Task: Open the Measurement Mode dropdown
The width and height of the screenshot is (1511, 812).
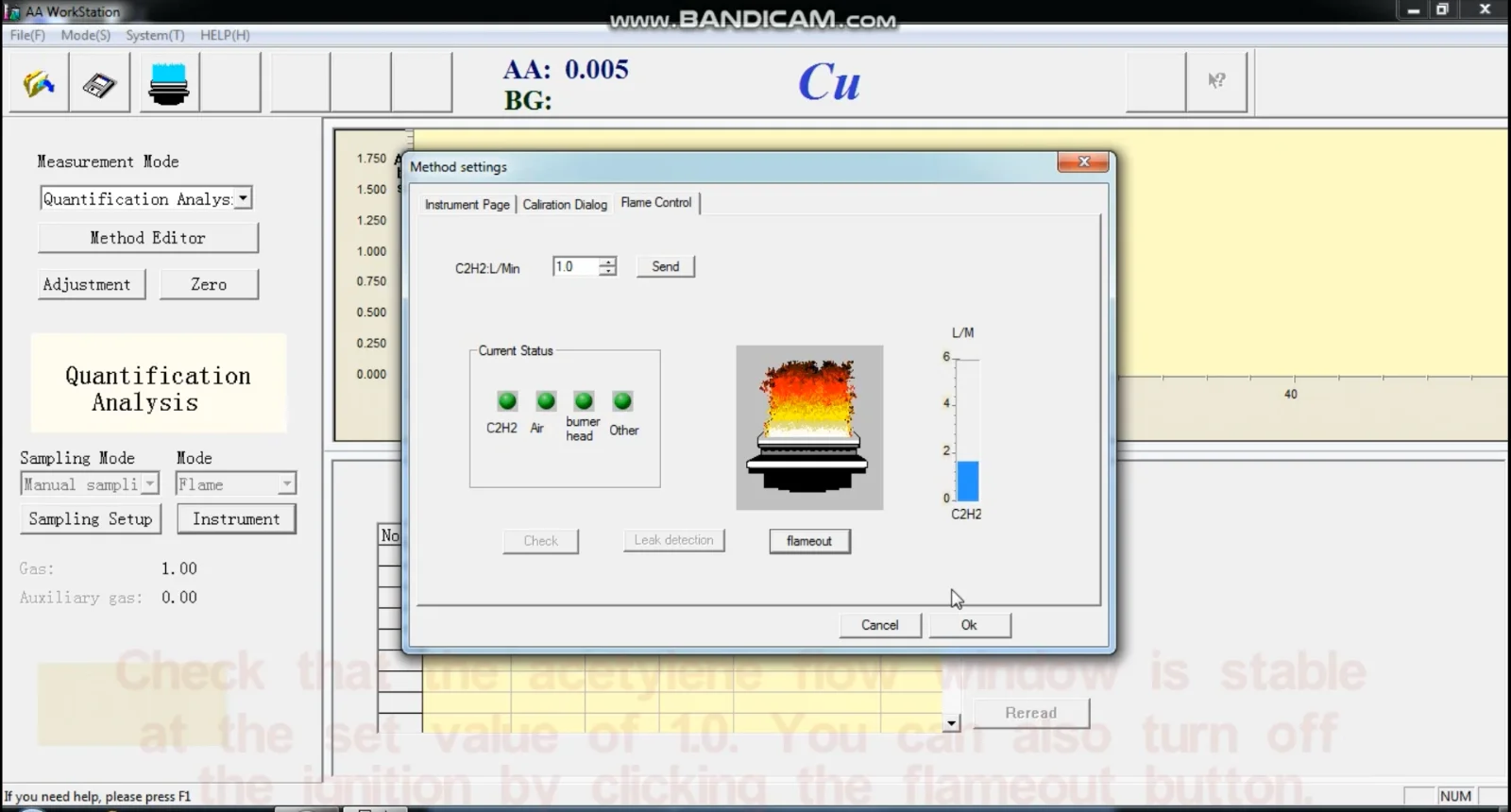Action: (x=243, y=198)
